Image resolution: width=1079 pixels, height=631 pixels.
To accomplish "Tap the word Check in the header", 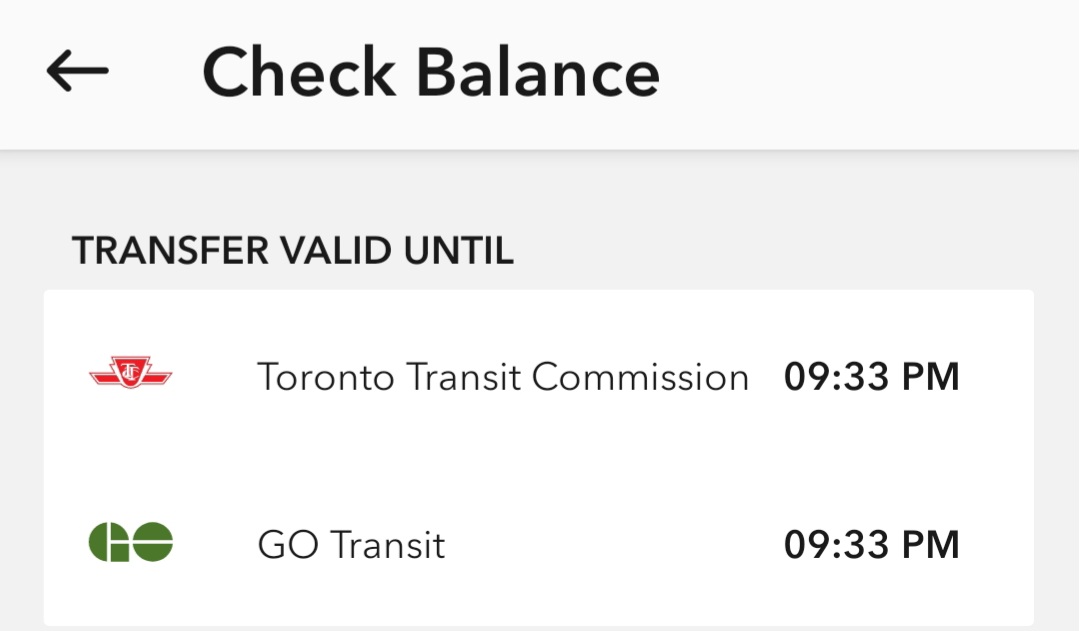I will [299, 72].
